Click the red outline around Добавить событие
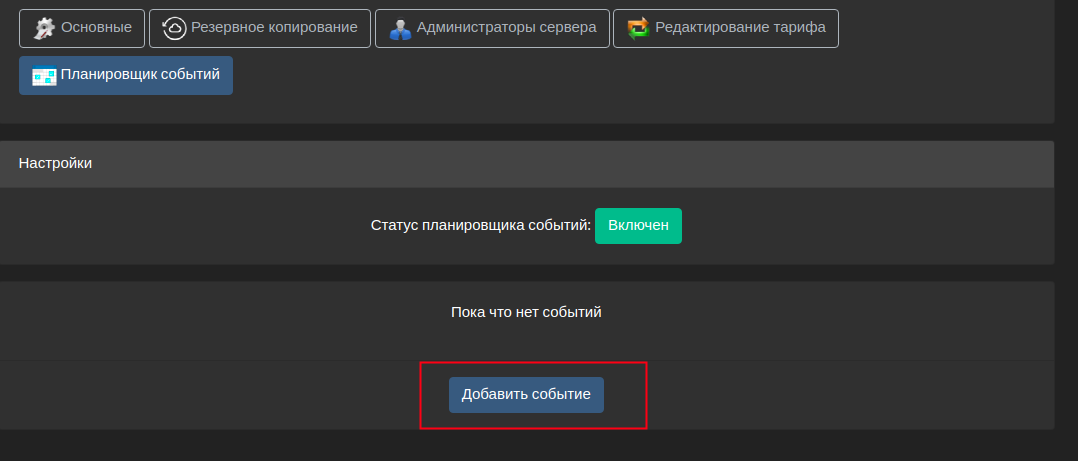The image size is (1078, 461). (534, 363)
